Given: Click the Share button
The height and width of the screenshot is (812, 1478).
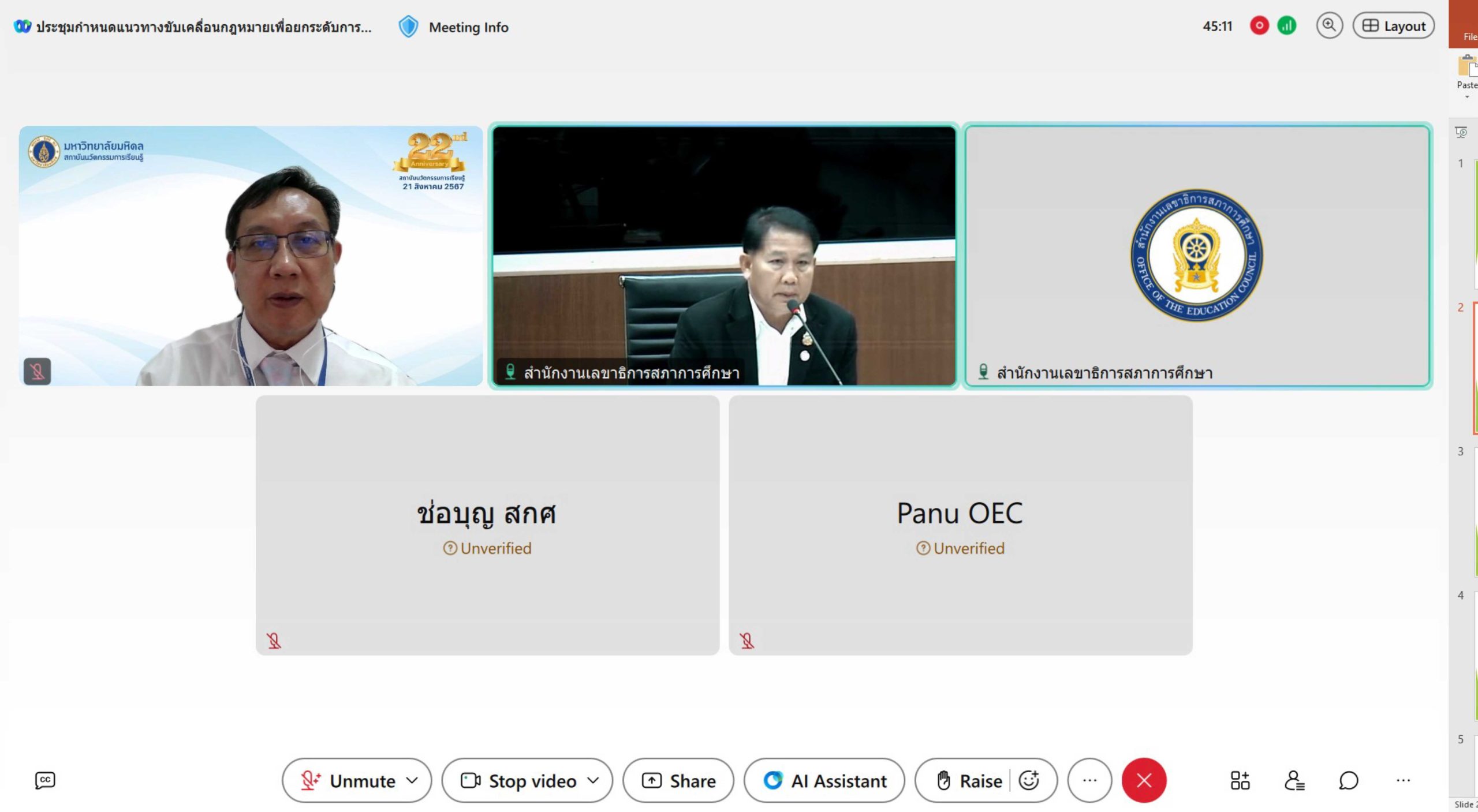Looking at the screenshot, I should 678,780.
